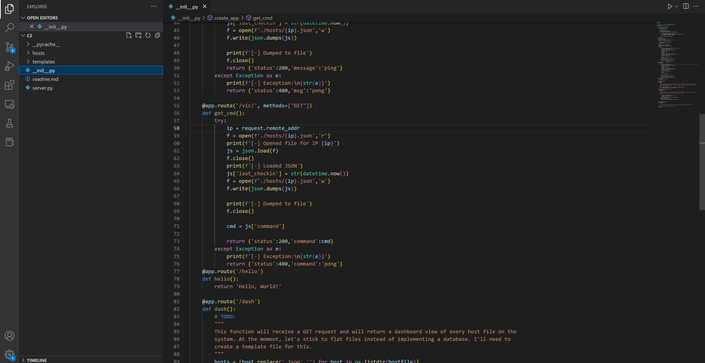This screenshot has height=363, width=705.
Task: Click line number 58 in the gutter
Action: (x=176, y=128)
